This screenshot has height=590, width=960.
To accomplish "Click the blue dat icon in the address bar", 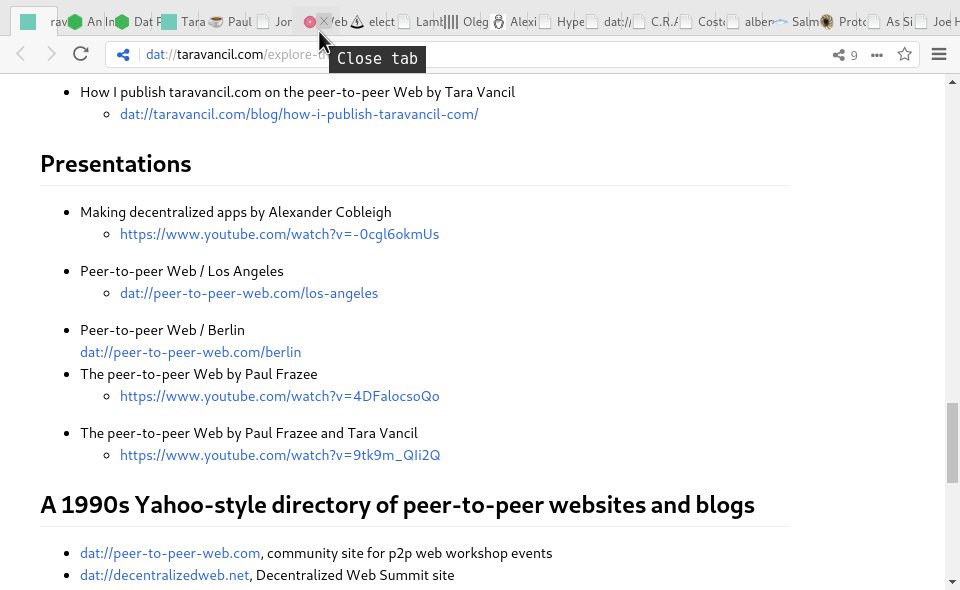I will [x=123, y=55].
